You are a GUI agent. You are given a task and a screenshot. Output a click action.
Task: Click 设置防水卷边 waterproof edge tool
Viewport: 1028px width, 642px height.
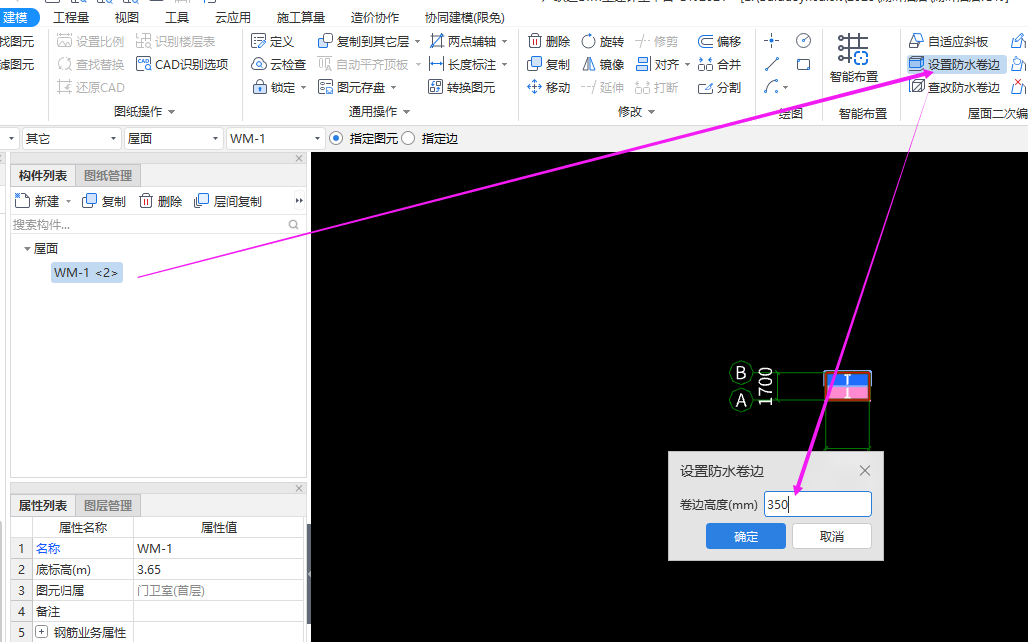(954, 64)
